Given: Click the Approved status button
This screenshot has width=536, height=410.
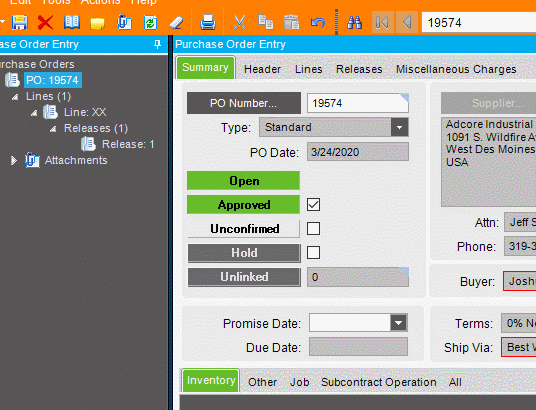Looking at the screenshot, I should [x=243, y=204].
